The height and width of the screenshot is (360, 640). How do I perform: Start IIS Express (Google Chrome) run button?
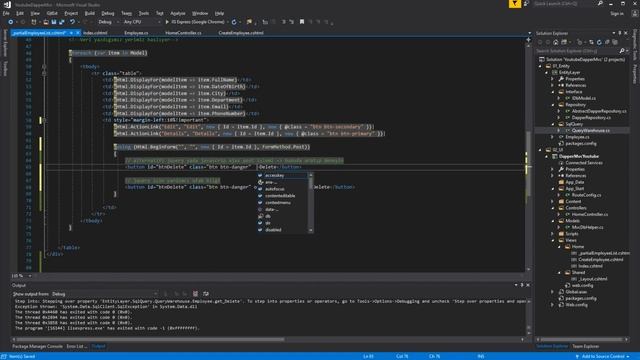pyautogui.click(x=196, y=22)
